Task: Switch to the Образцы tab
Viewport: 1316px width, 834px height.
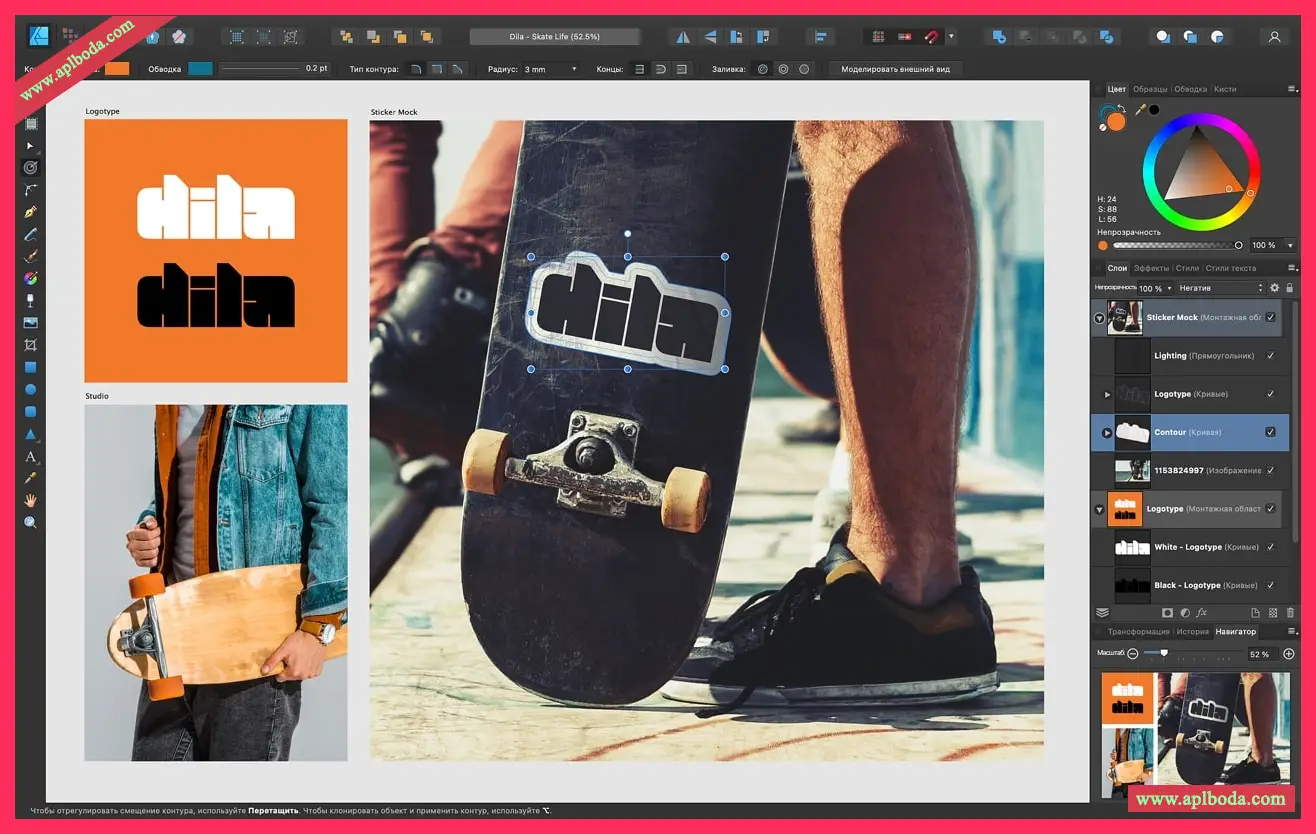Action: click(x=1150, y=89)
